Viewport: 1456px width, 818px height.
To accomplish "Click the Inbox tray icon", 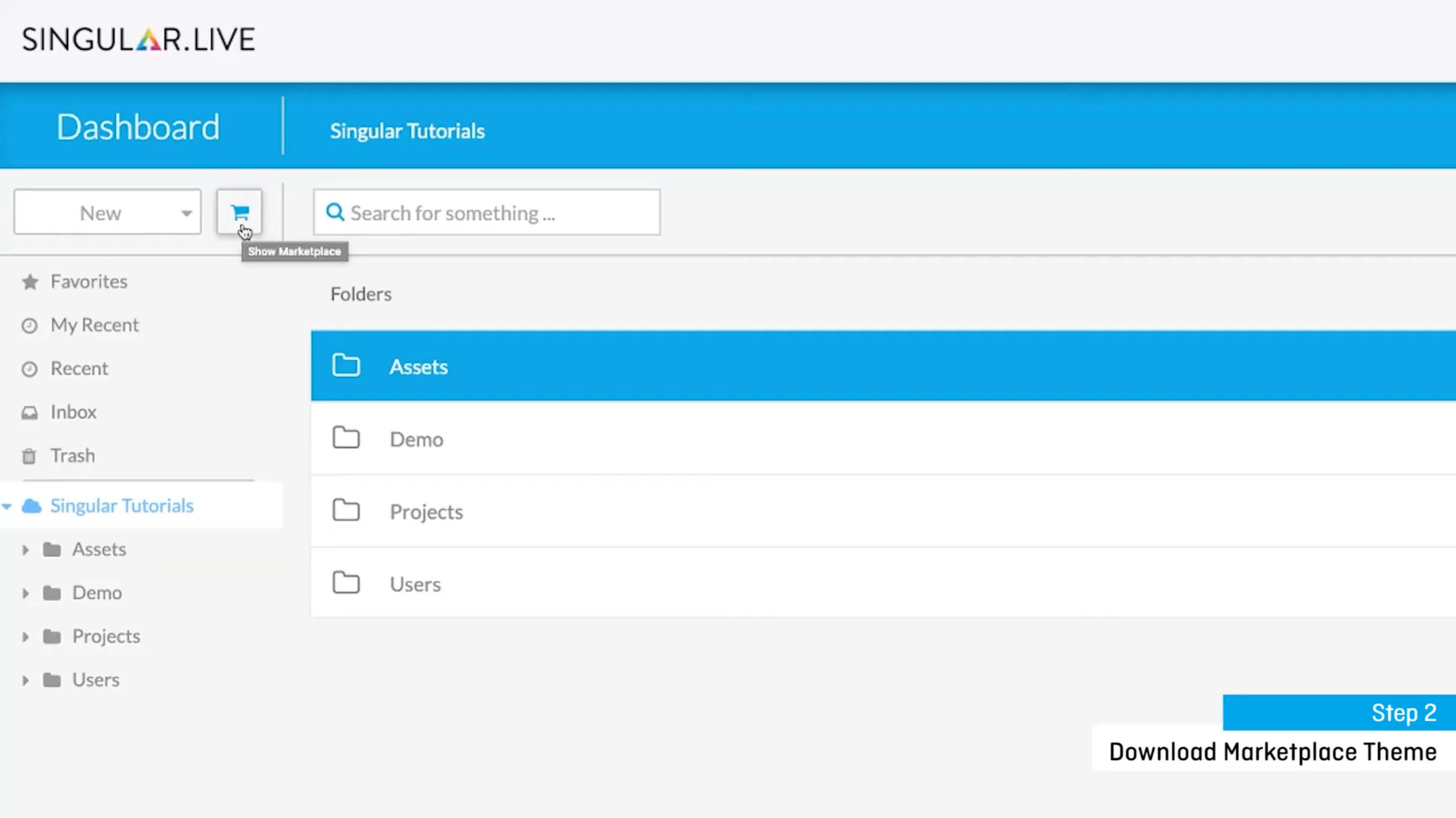I will [x=29, y=412].
